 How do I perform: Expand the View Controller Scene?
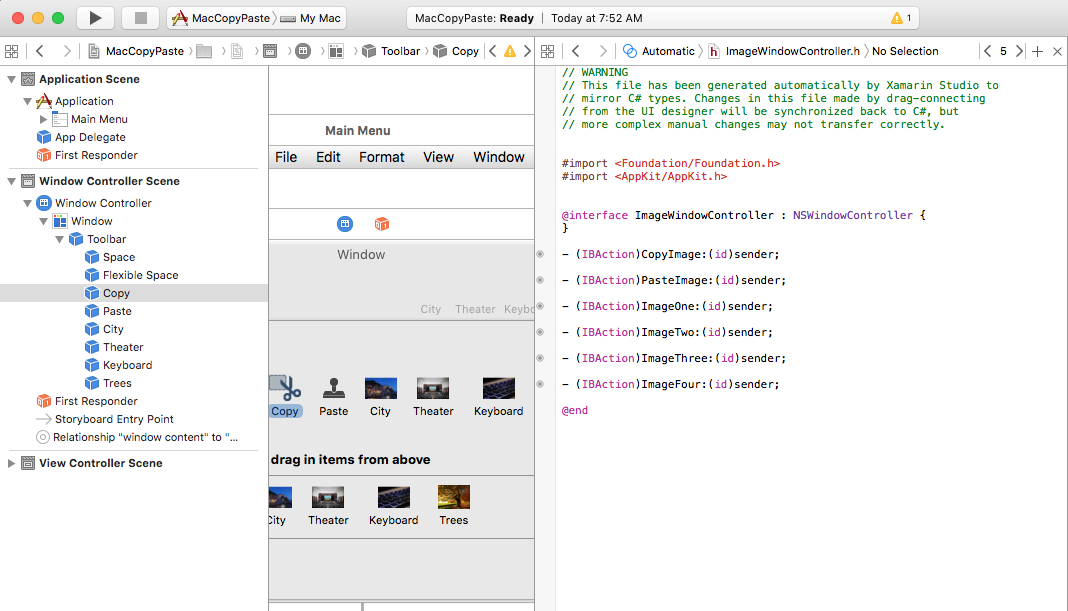[12, 463]
